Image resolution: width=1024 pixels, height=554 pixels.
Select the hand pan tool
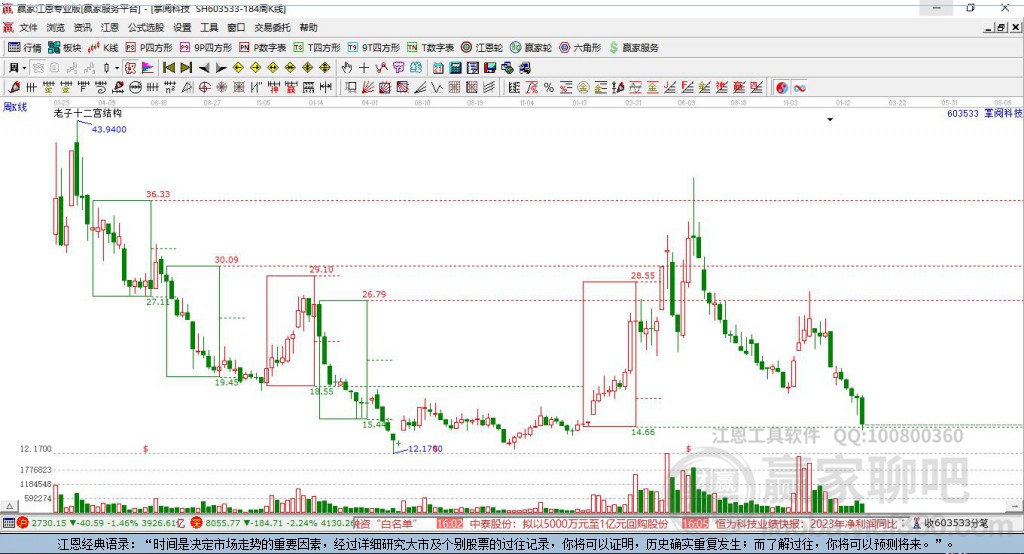point(347,68)
